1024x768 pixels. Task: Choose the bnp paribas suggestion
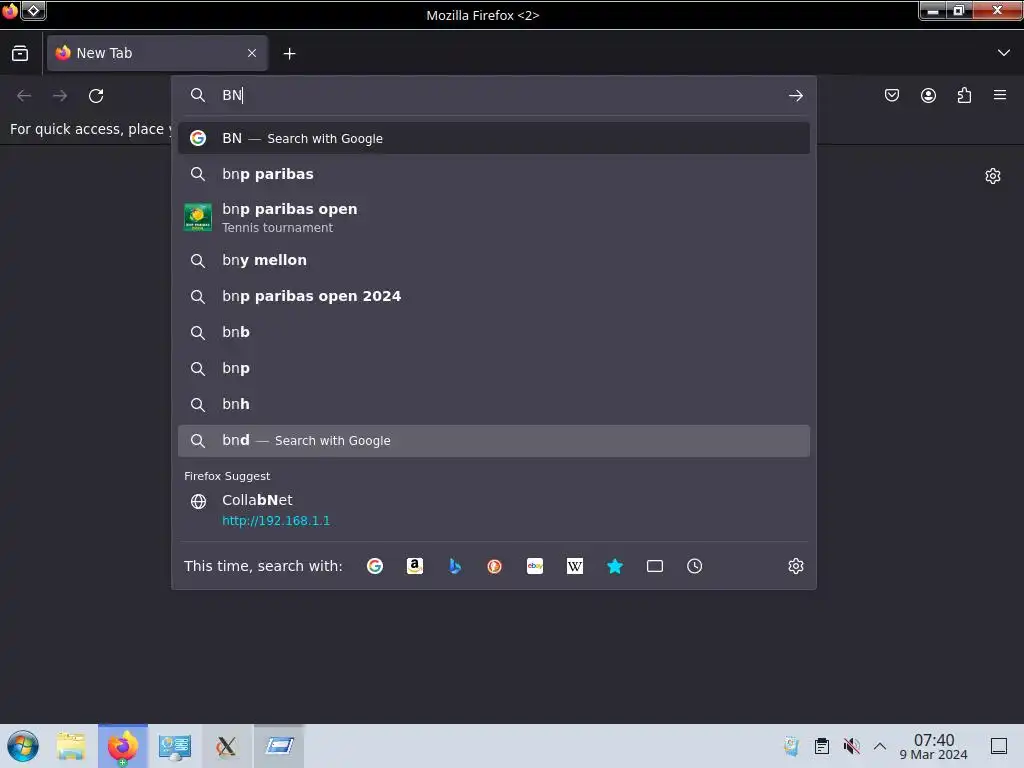494,174
